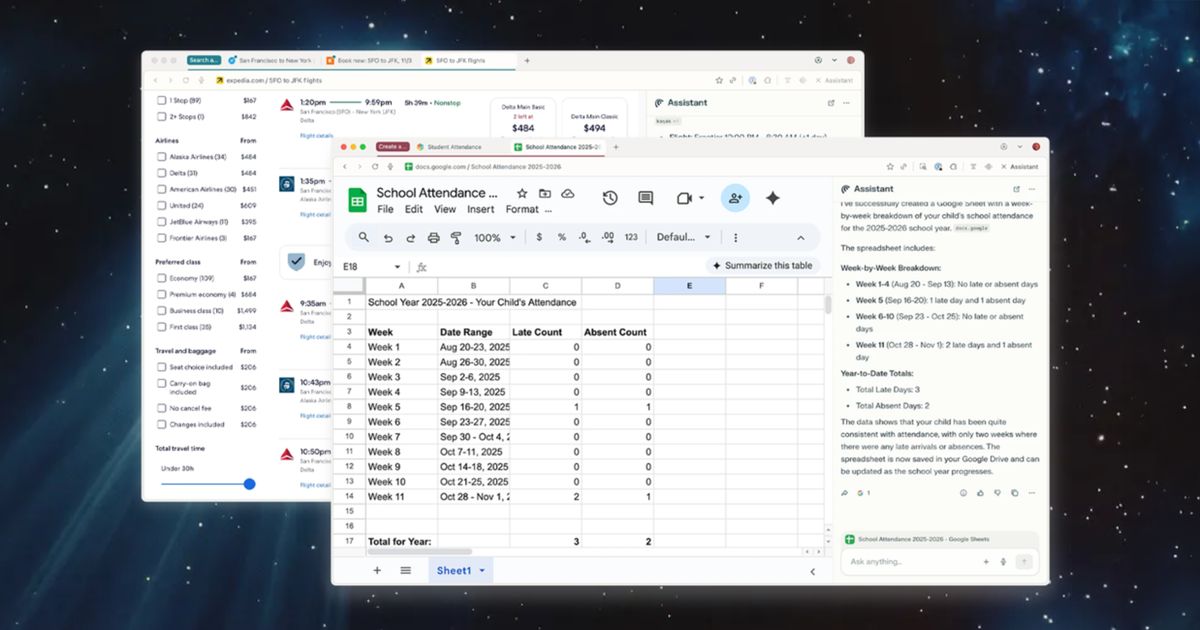Start a Meet call with the camera icon
The image size is (1200, 630).
pyautogui.click(x=684, y=198)
